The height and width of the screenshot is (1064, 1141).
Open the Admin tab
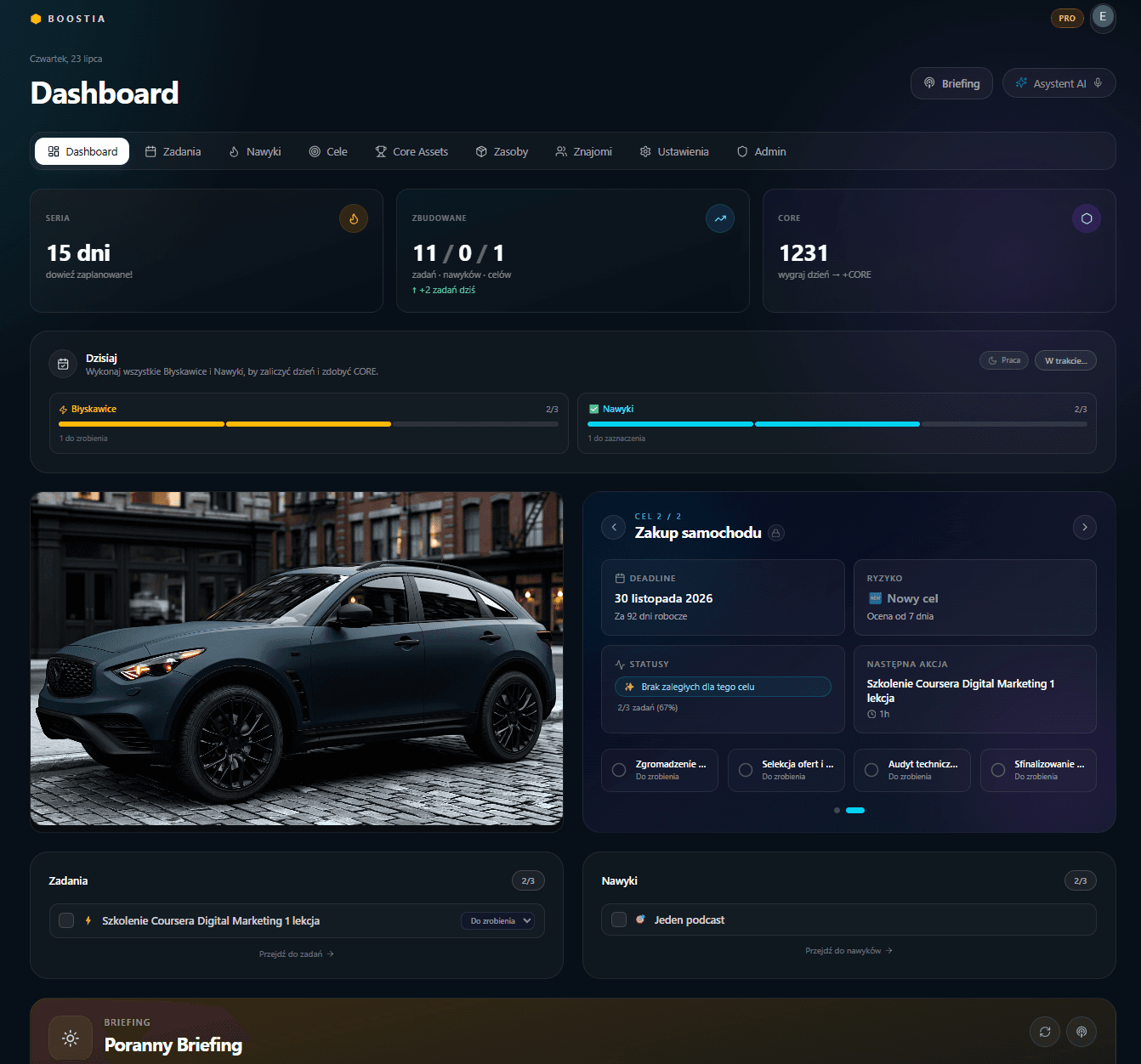pos(762,151)
